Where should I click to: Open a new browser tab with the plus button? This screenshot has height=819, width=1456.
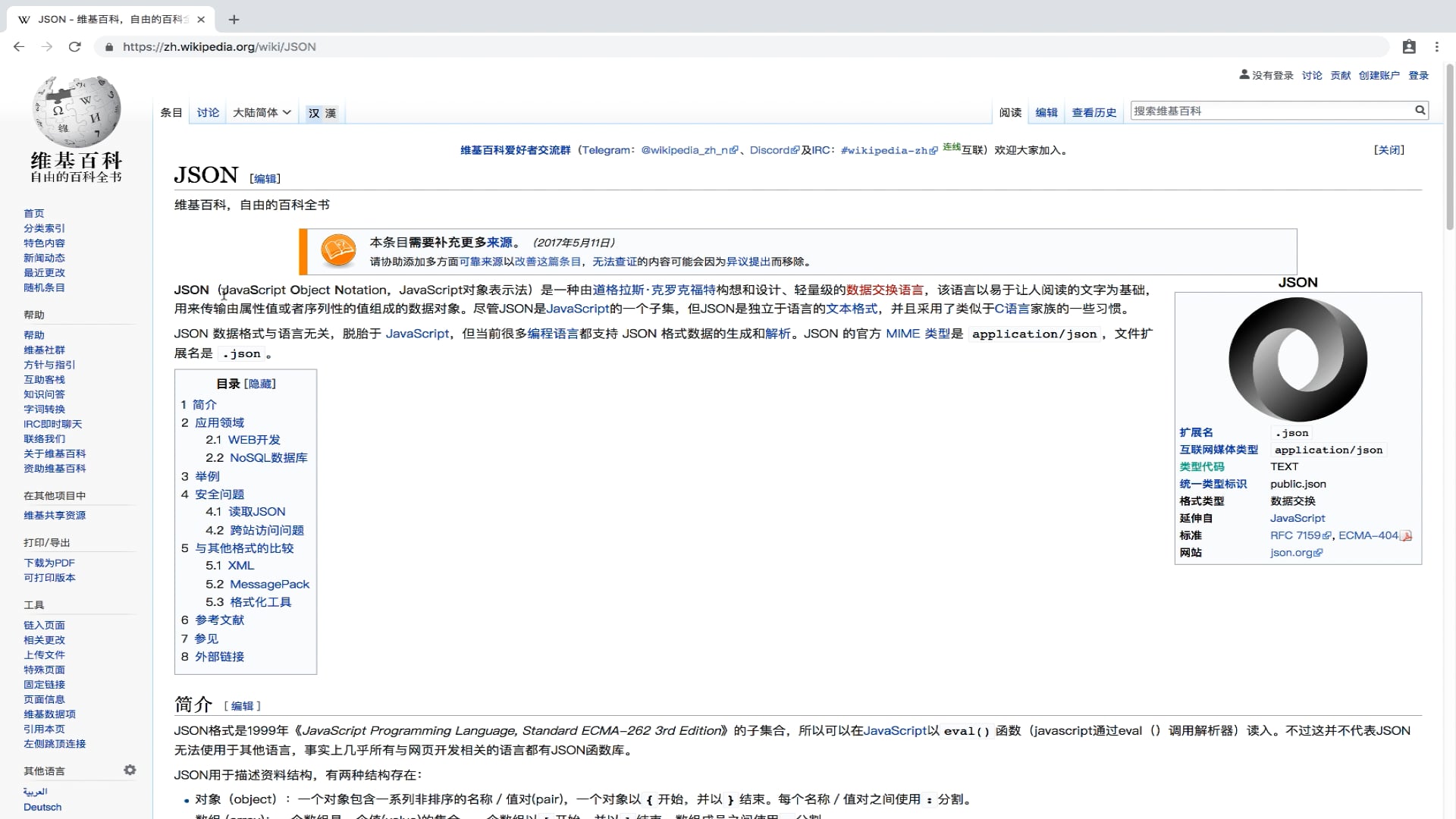pyautogui.click(x=234, y=20)
